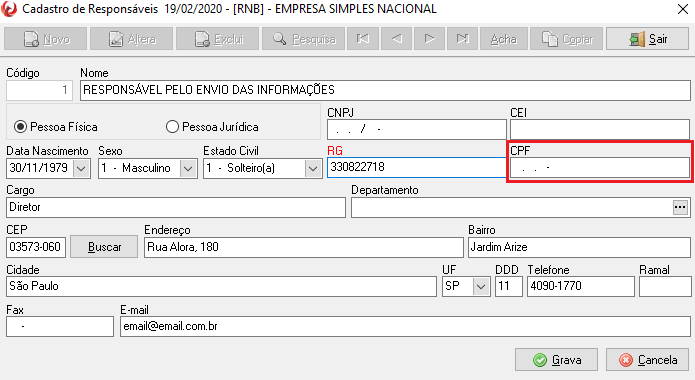
Task: Click the RG field with 330822718
Action: tap(417, 168)
